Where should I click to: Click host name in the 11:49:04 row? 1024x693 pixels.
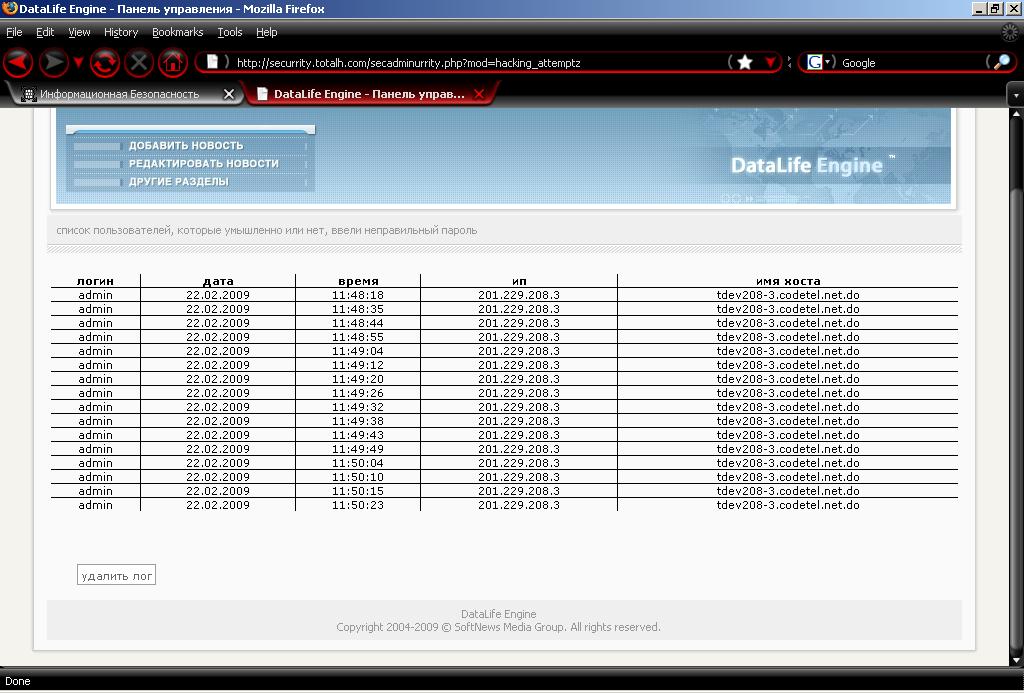[788, 351]
